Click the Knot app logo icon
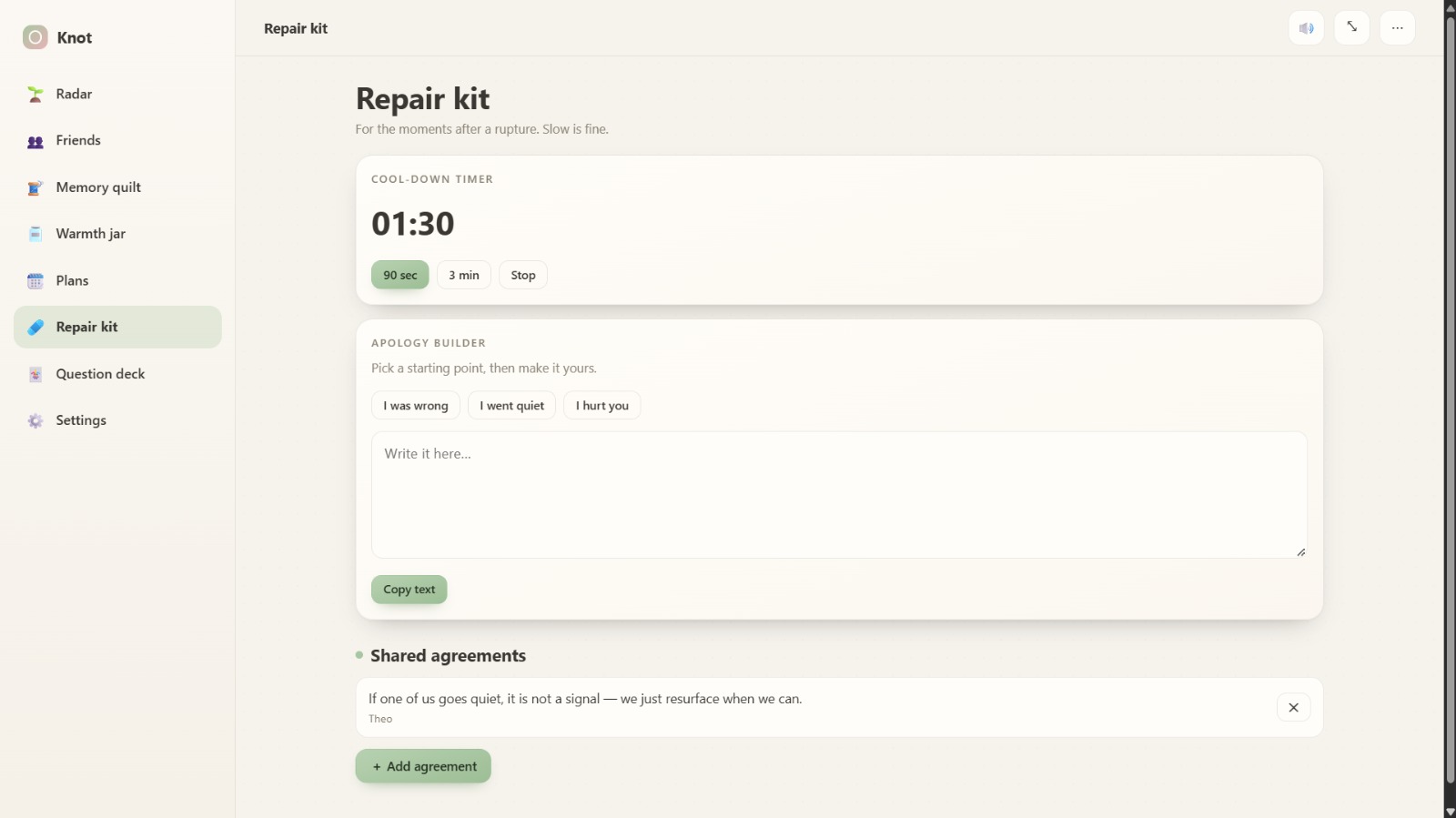This screenshot has height=818, width=1456. pyautogui.click(x=35, y=37)
